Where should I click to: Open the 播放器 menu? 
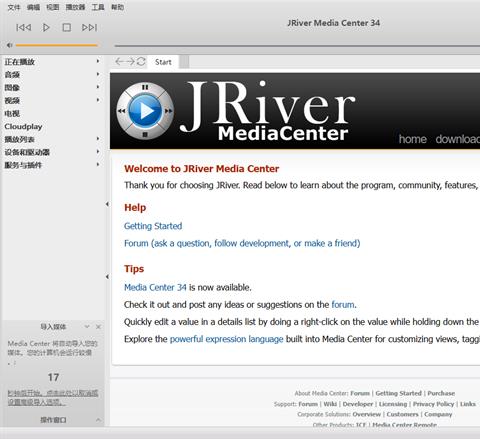coord(75,7)
